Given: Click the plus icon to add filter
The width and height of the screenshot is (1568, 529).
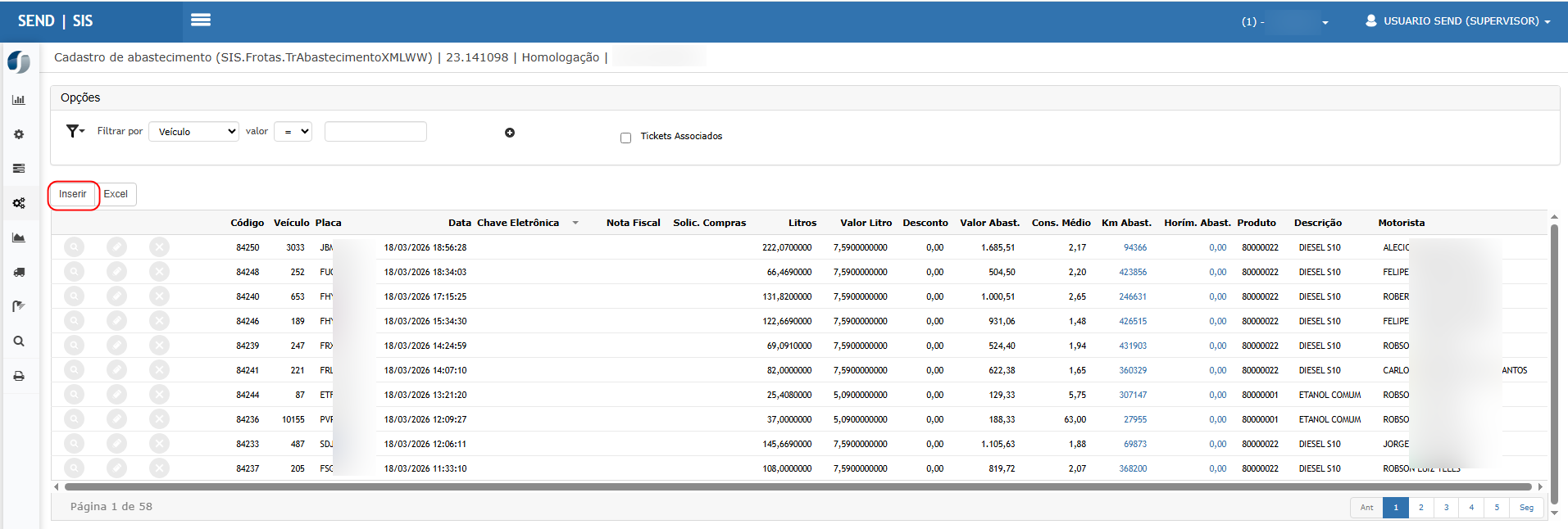Looking at the screenshot, I should 510,133.
